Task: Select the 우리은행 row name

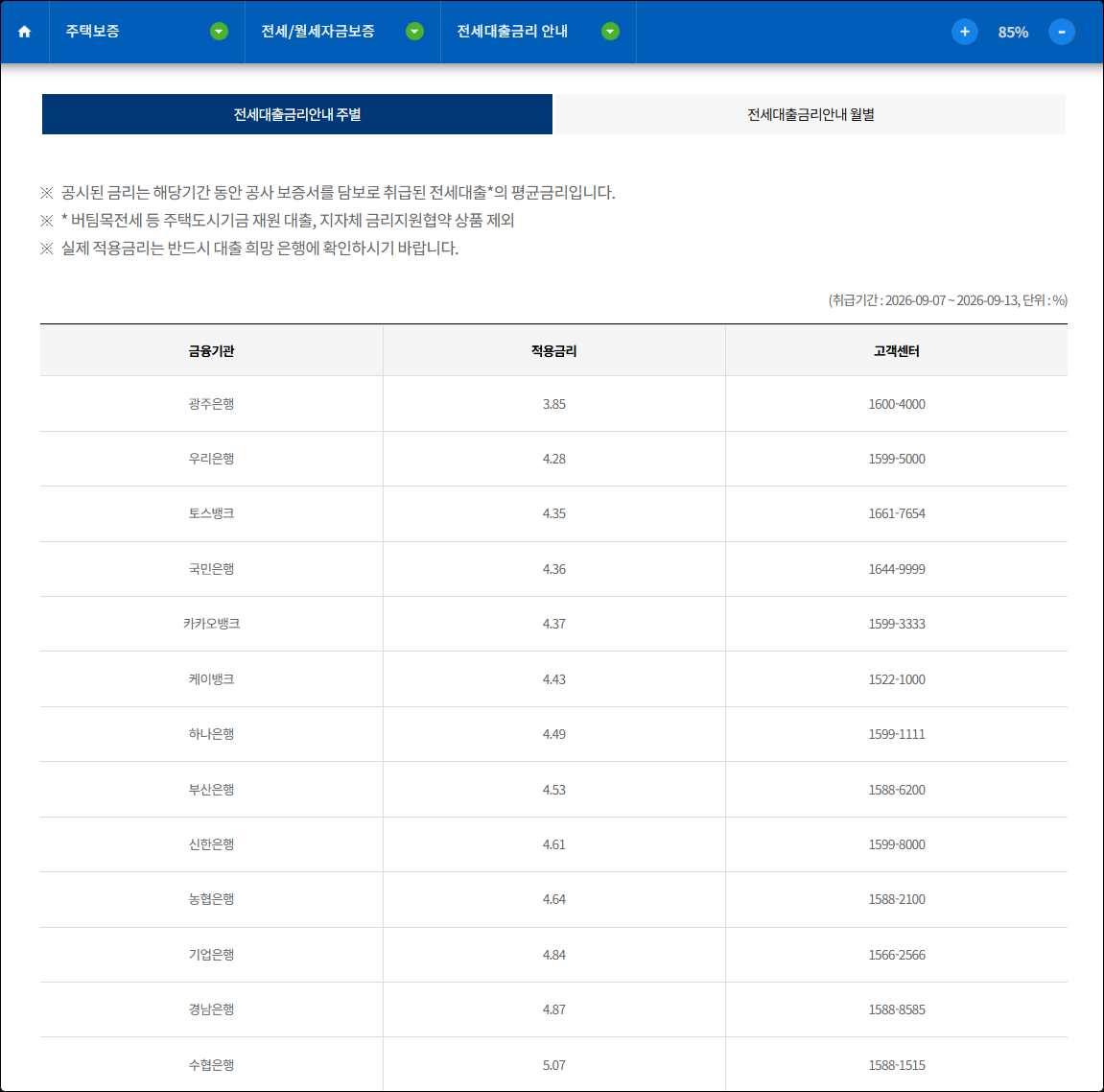Action: (x=211, y=459)
